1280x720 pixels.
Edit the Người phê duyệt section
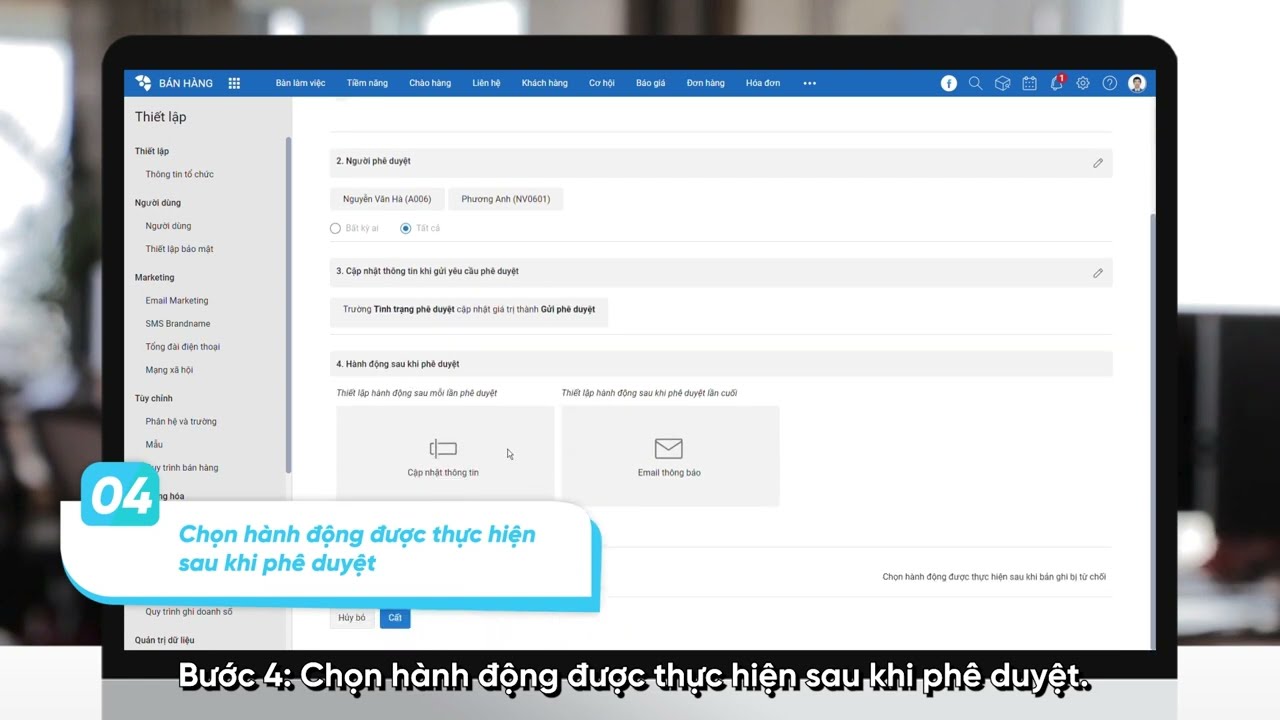click(x=1098, y=163)
